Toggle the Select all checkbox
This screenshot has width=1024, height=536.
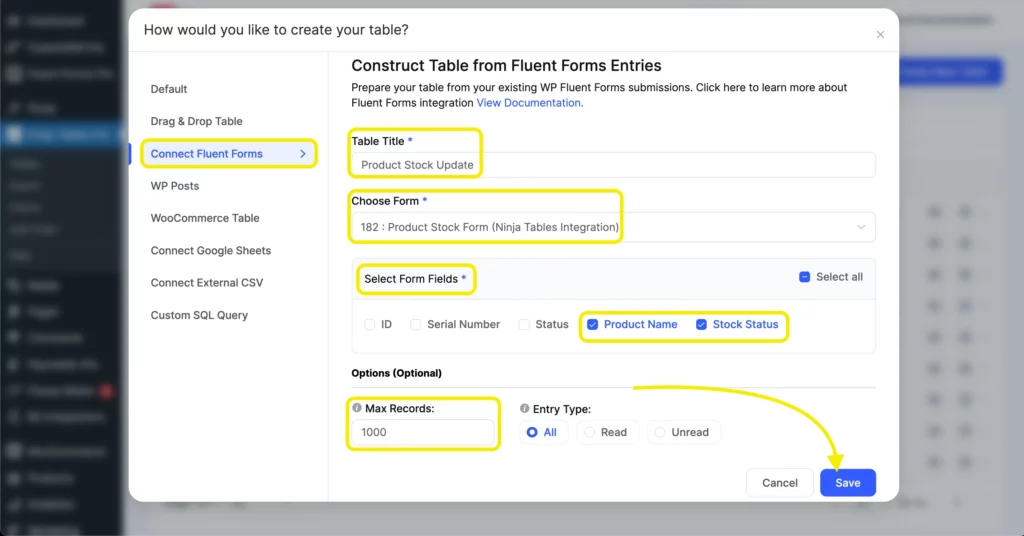pyautogui.click(x=805, y=277)
